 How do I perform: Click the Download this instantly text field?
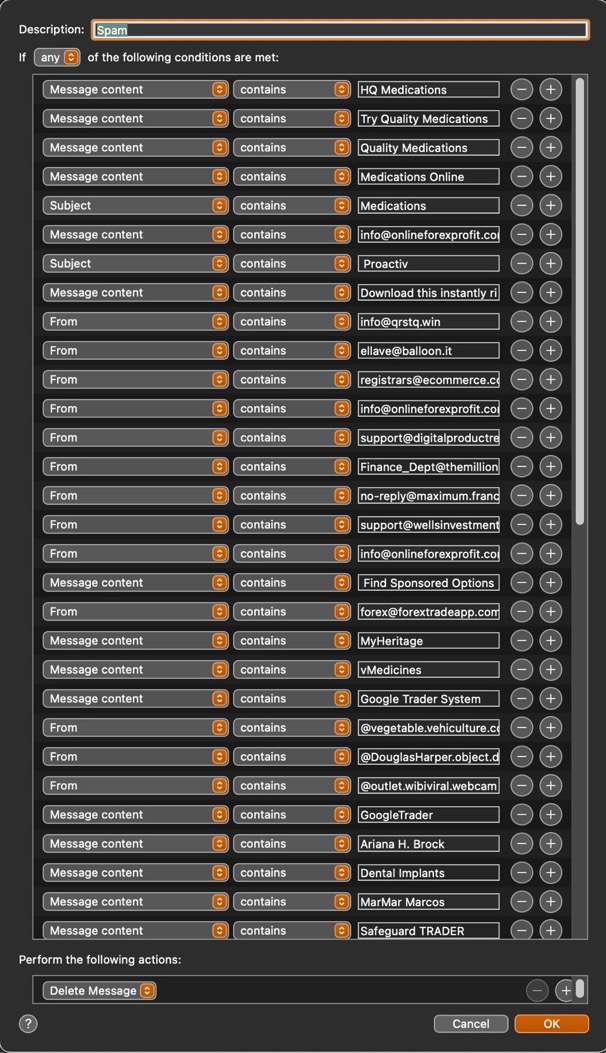click(x=429, y=292)
